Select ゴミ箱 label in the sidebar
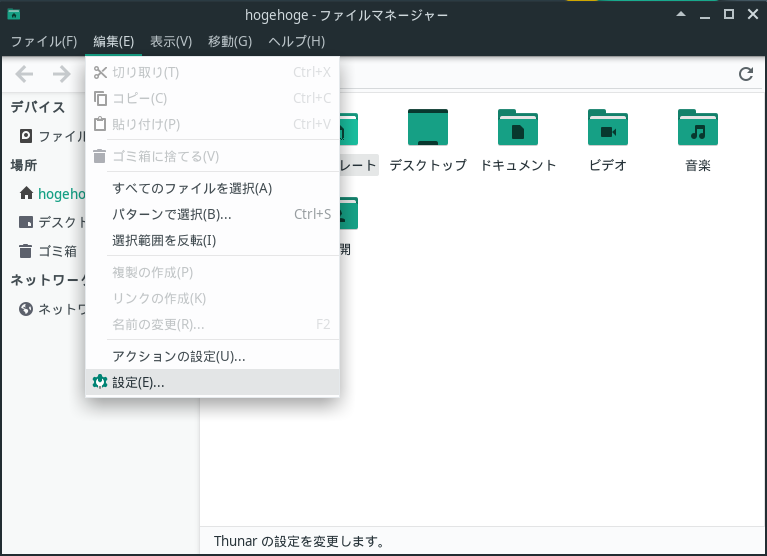 (x=58, y=251)
